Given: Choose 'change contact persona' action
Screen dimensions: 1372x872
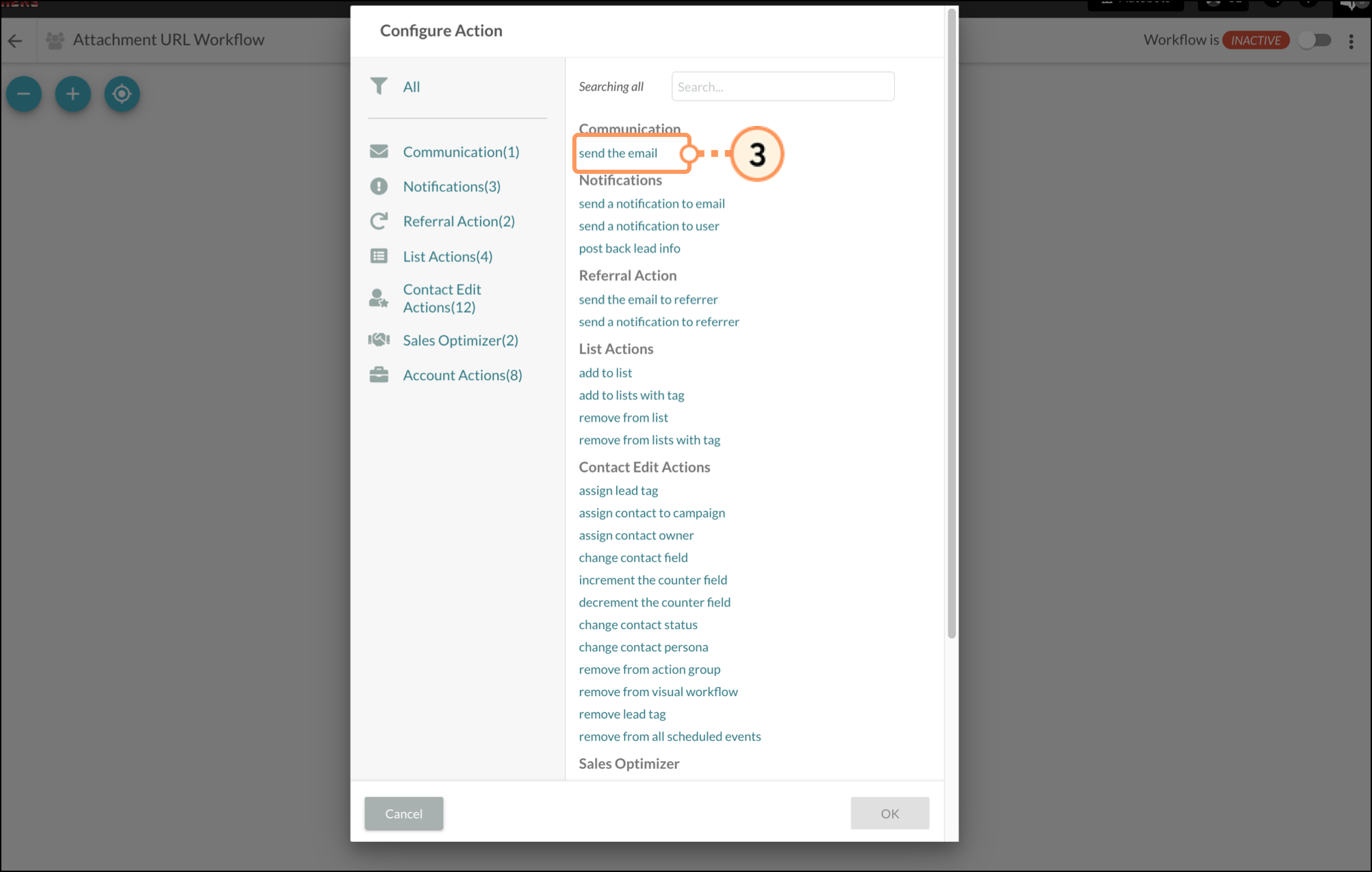Looking at the screenshot, I should click(x=644, y=647).
